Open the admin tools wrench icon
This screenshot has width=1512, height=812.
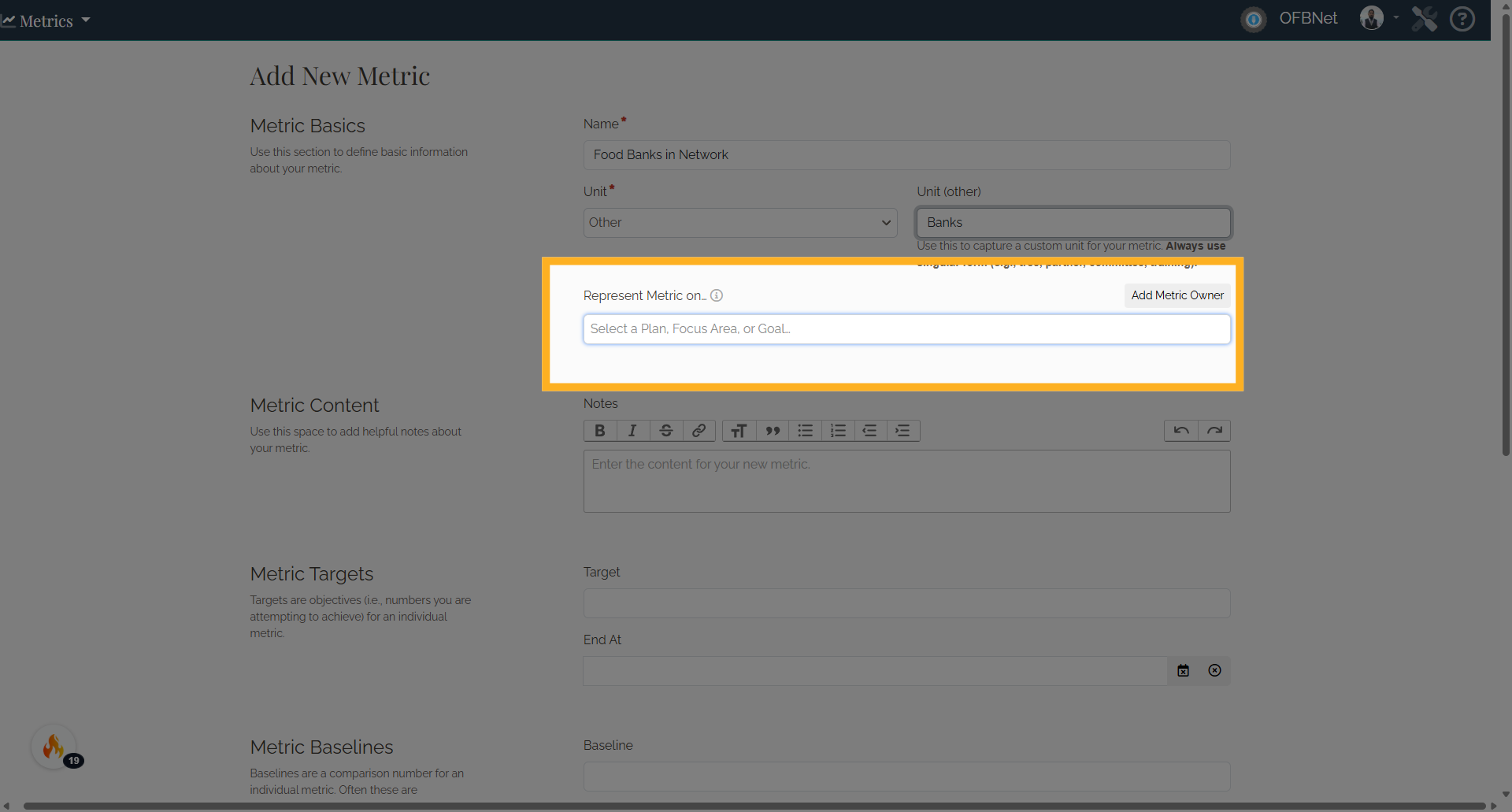(x=1424, y=18)
